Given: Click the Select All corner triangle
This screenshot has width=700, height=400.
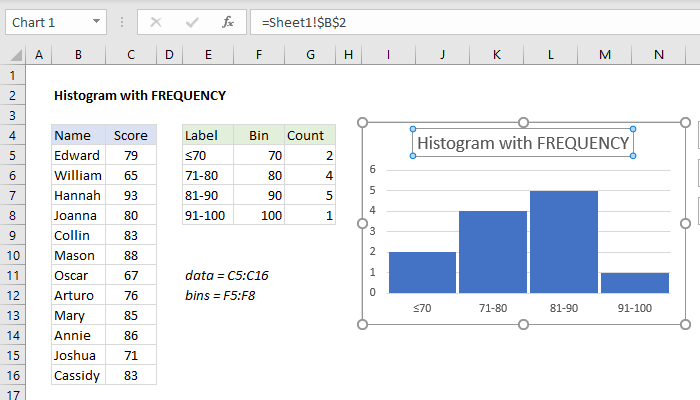Looking at the screenshot, I should pos(16,55).
